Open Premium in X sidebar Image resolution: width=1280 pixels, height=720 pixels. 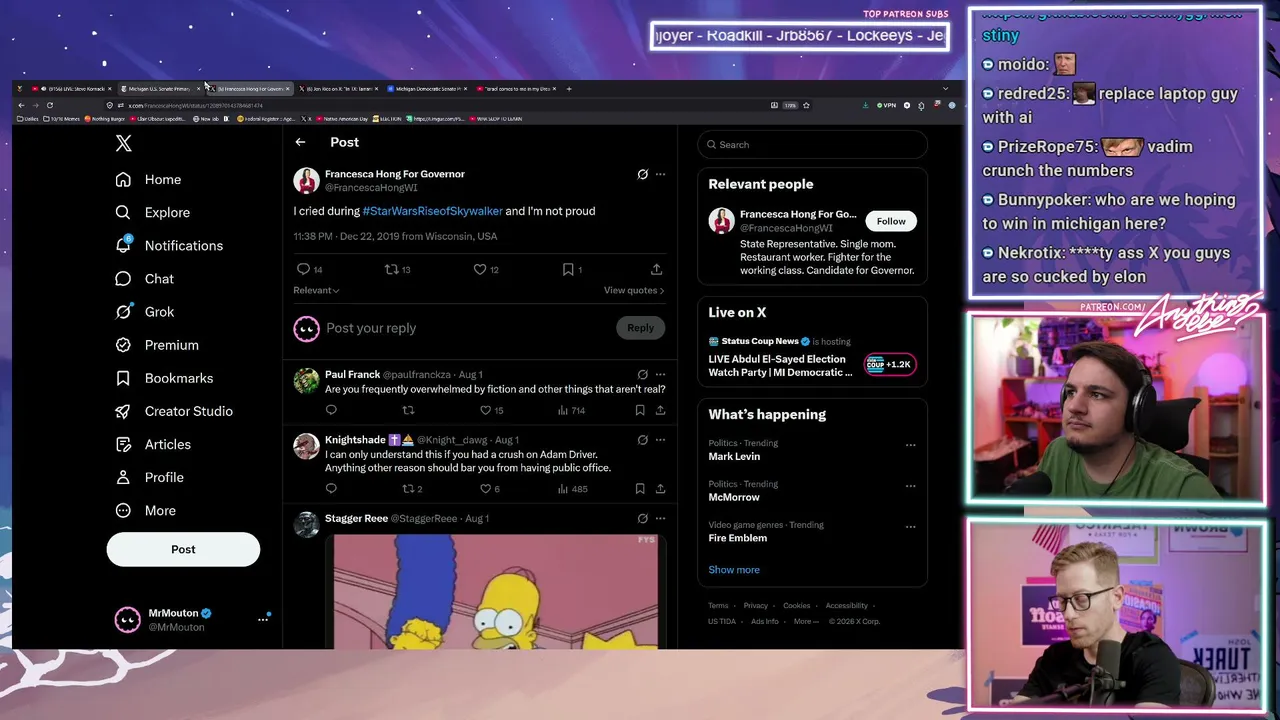[157, 345]
